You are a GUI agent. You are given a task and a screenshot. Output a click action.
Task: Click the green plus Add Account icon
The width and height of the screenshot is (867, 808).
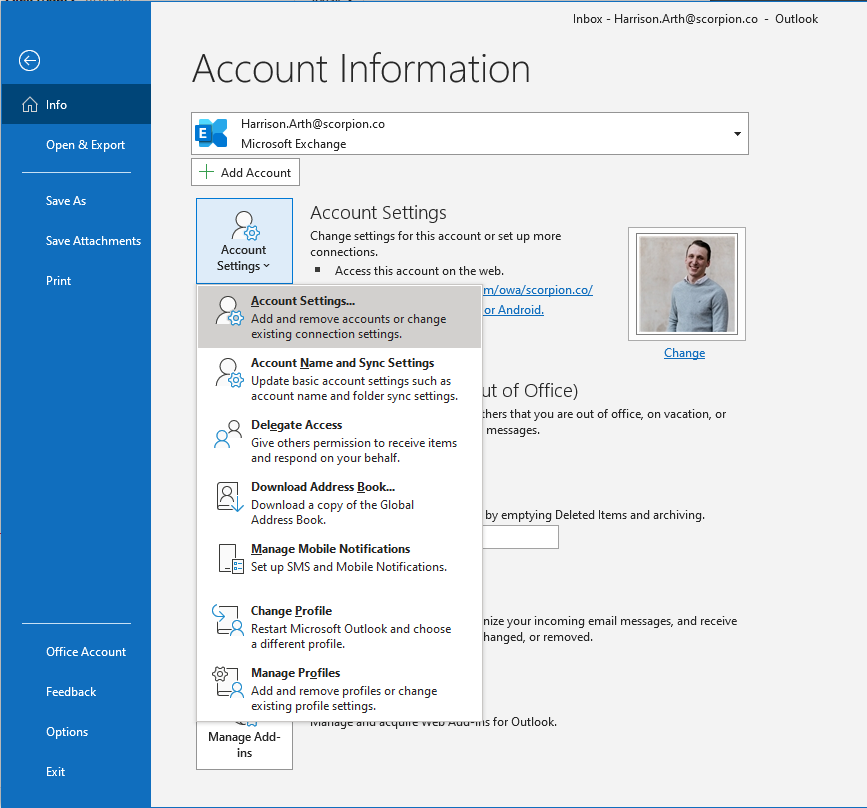(206, 172)
